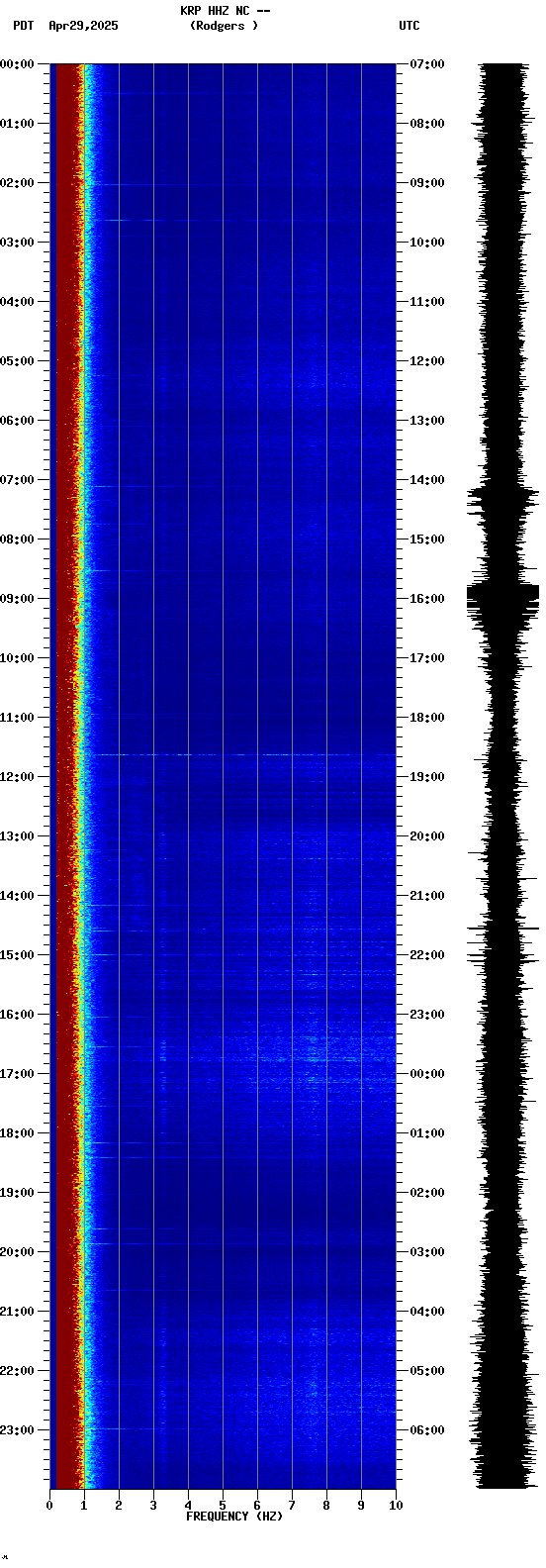The height and width of the screenshot is (1568, 546).
Task: Click the 13:00 UTC time label
Action: (x=426, y=421)
